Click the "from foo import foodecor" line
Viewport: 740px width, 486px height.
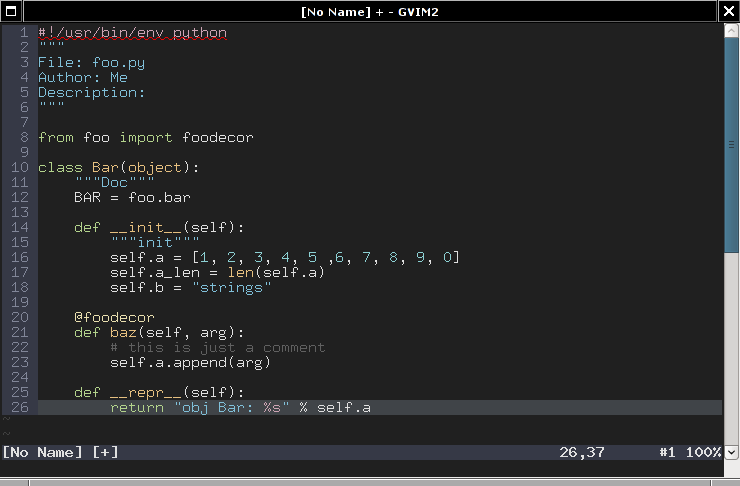146,137
